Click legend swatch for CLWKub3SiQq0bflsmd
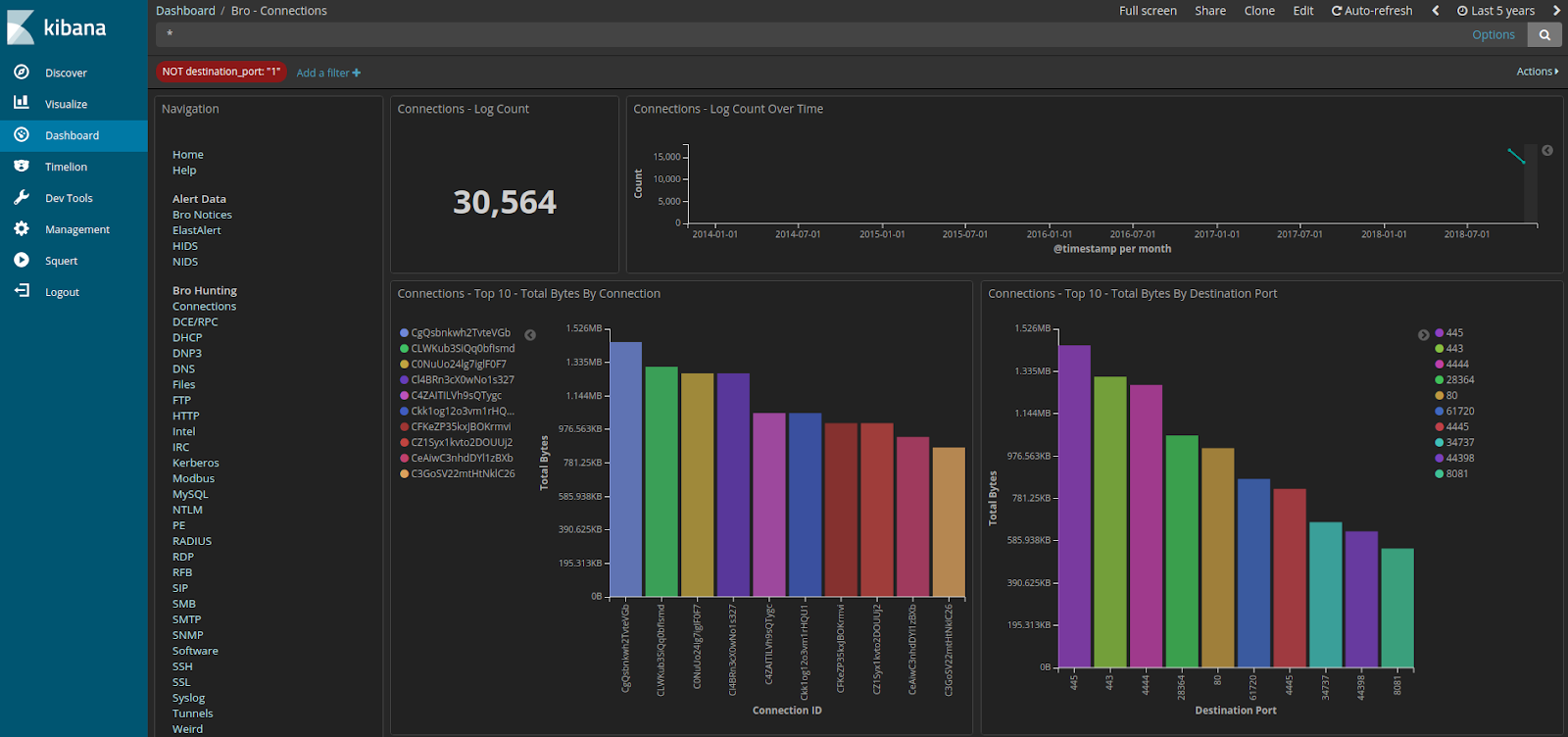1568x737 pixels. (x=404, y=349)
